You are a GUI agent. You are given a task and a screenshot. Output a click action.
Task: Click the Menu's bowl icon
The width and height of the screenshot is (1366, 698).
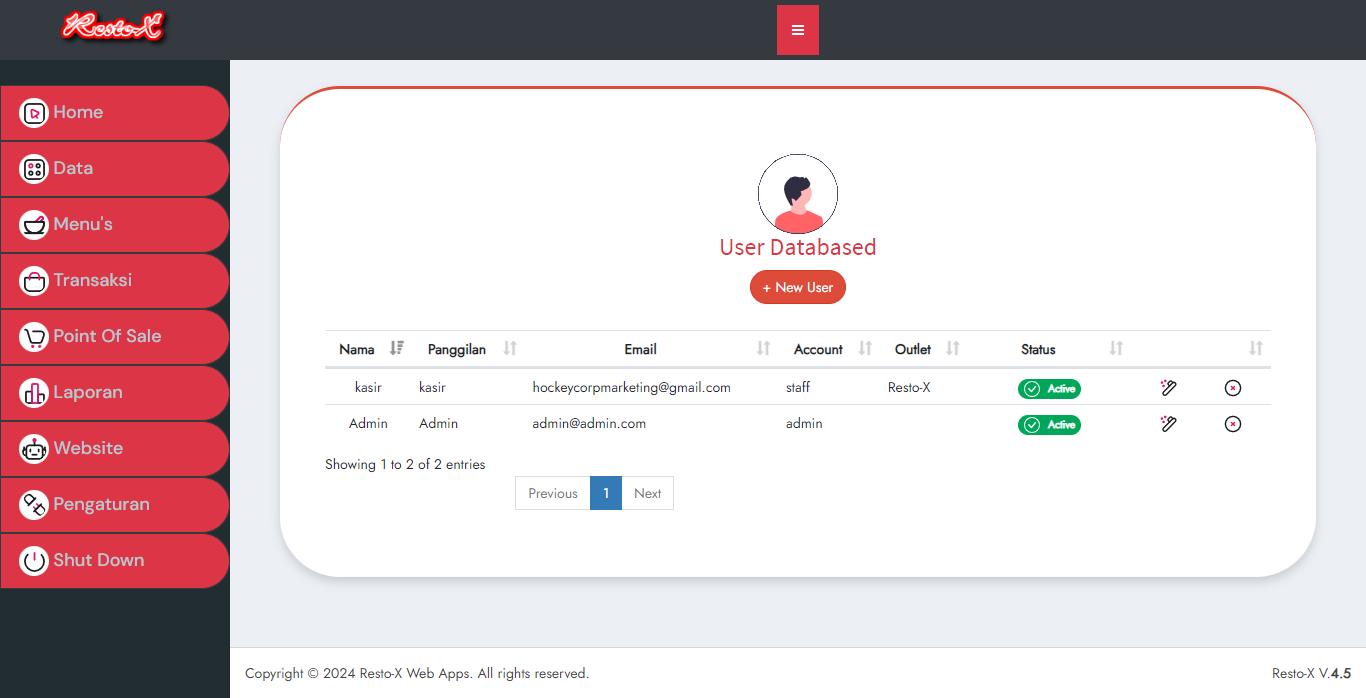[x=34, y=225]
